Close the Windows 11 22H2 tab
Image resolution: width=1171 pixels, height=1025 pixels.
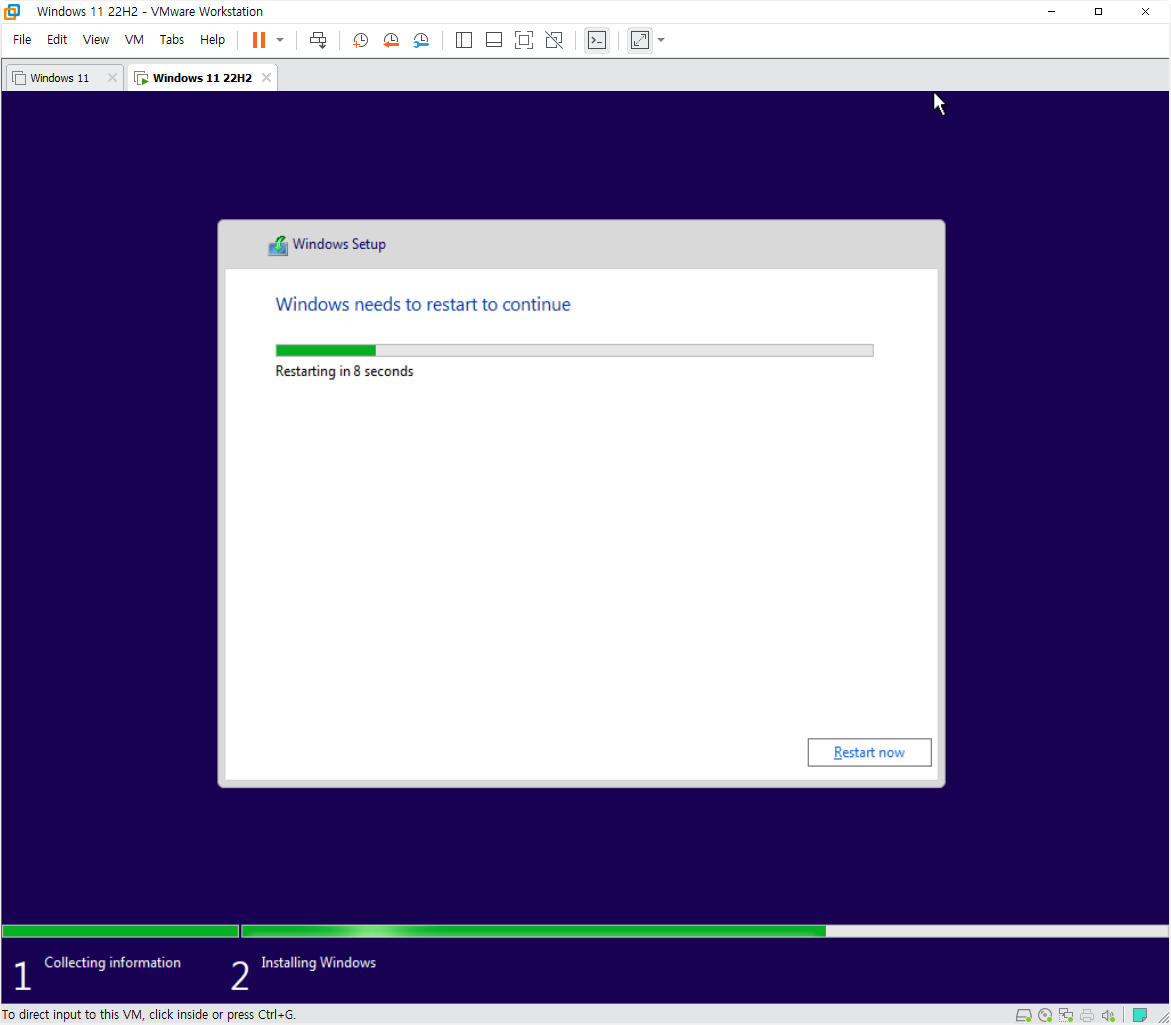[x=267, y=78]
